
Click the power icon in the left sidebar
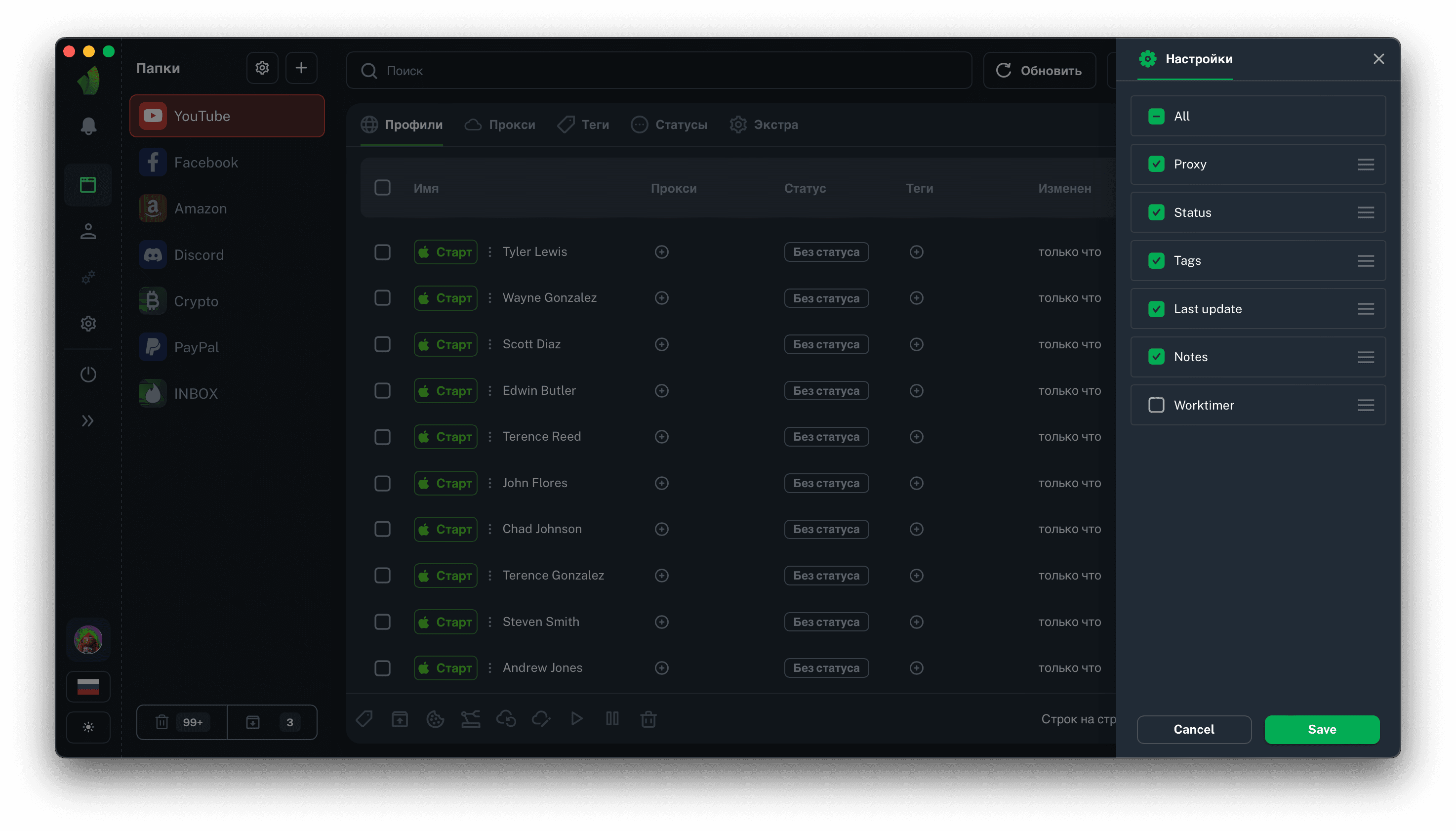(x=88, y=374)
